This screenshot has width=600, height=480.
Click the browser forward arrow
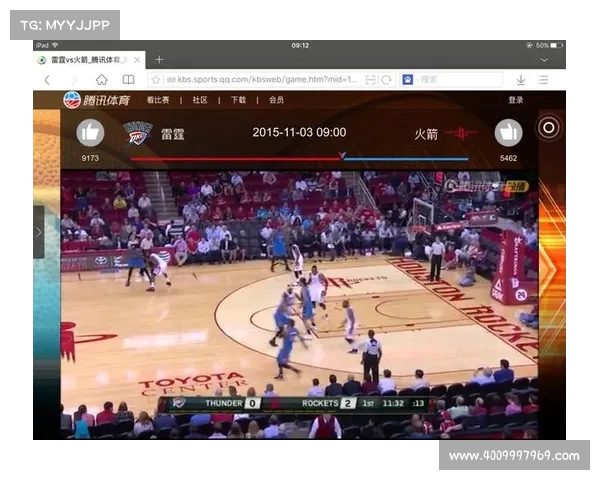click(74, 79)
